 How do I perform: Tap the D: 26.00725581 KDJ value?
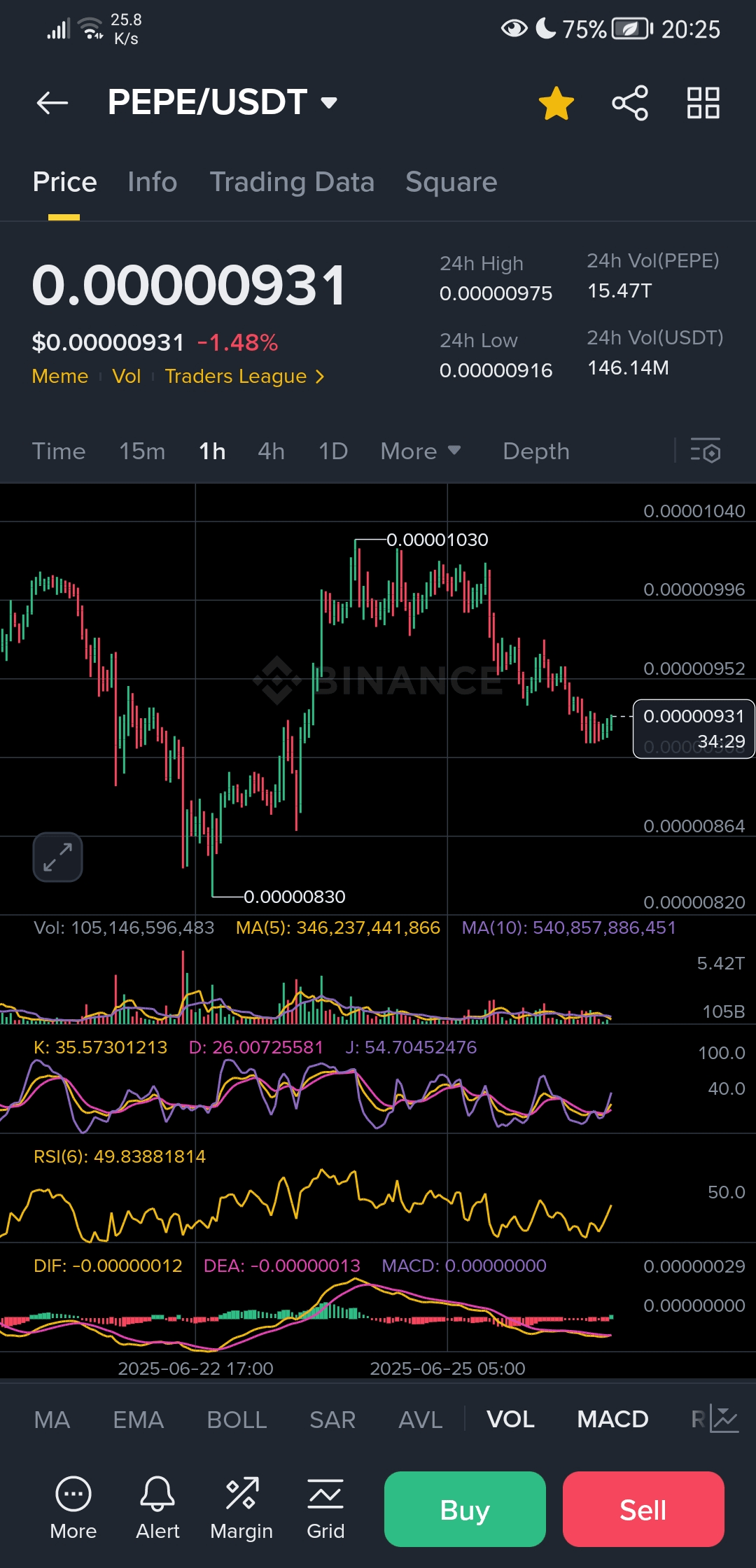click(x=255, y=1047)
